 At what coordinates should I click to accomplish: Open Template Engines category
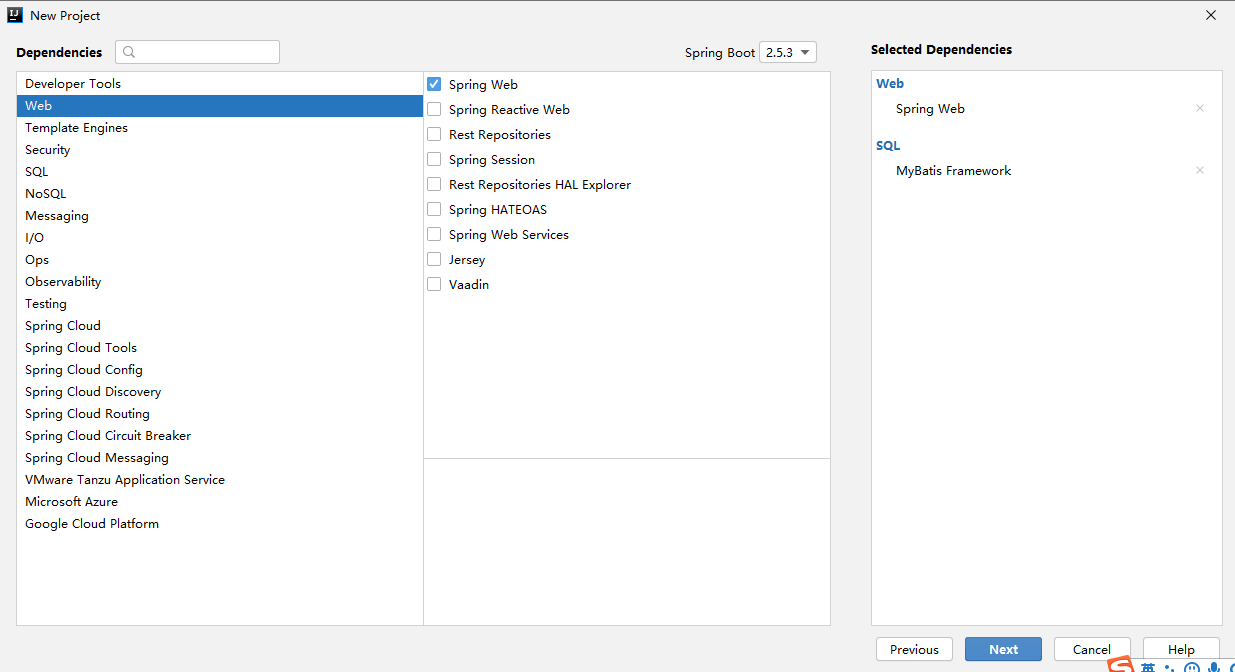tap(220, 127)
